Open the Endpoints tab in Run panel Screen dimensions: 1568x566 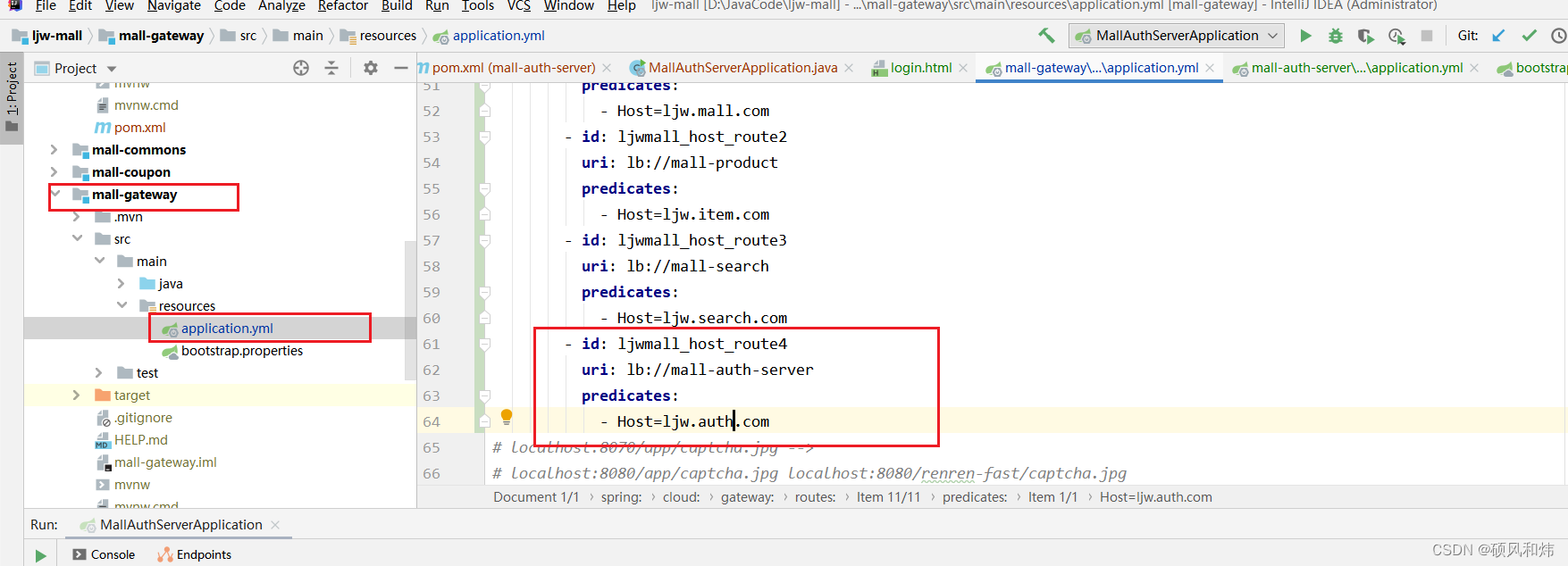[x=195, y=554]
